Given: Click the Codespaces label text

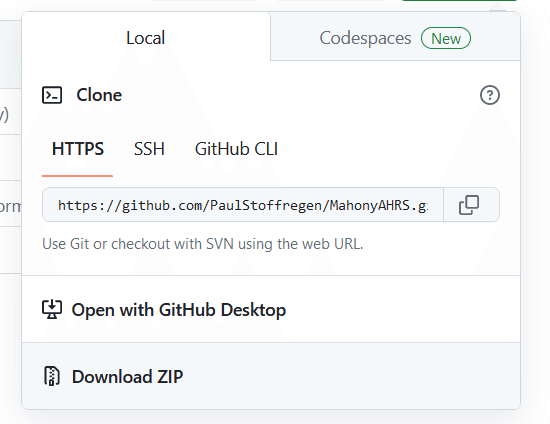Looking at the screenshot, I should coord(365,38).
